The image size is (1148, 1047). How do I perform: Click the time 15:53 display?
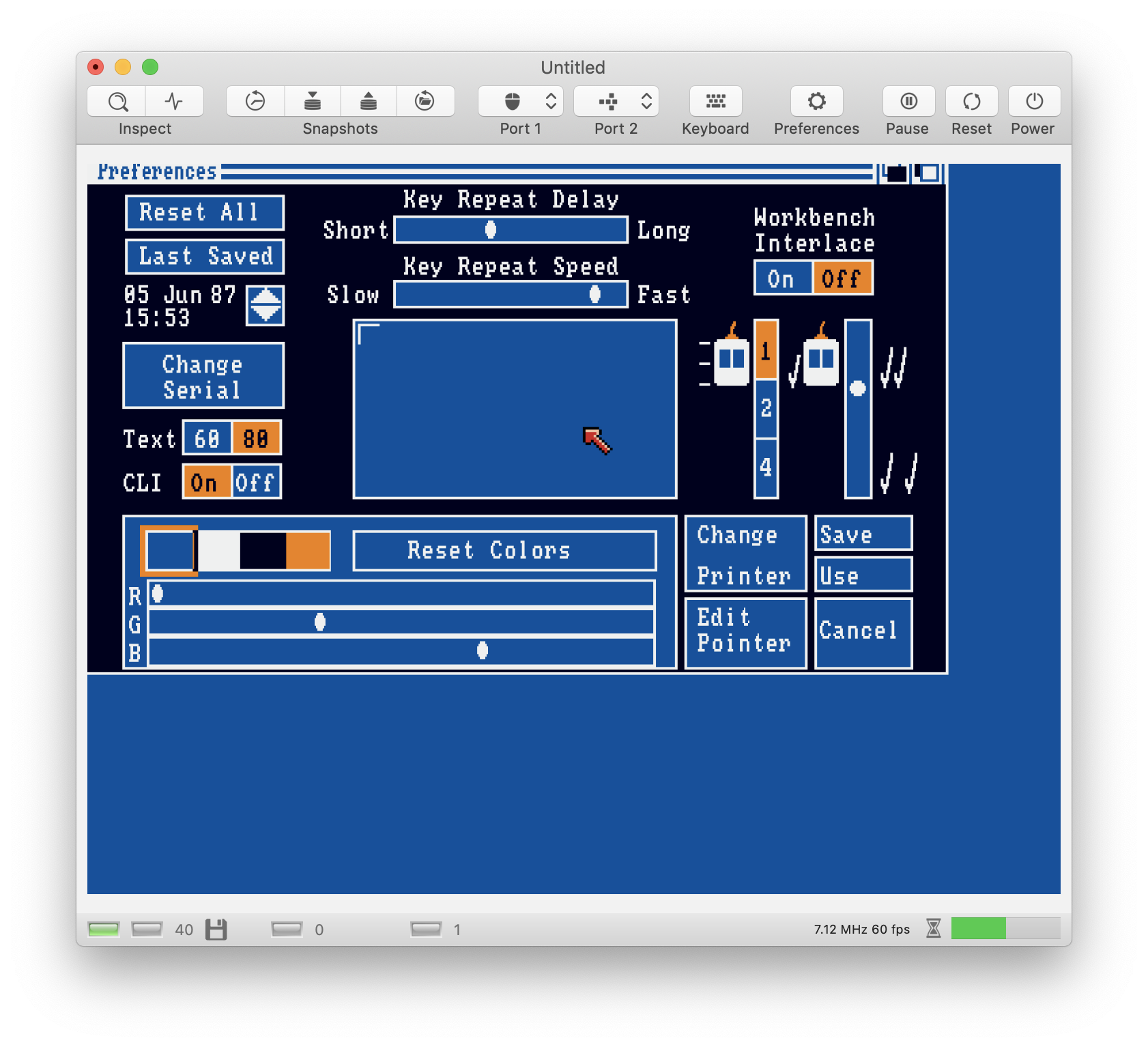tap(157, 318)
